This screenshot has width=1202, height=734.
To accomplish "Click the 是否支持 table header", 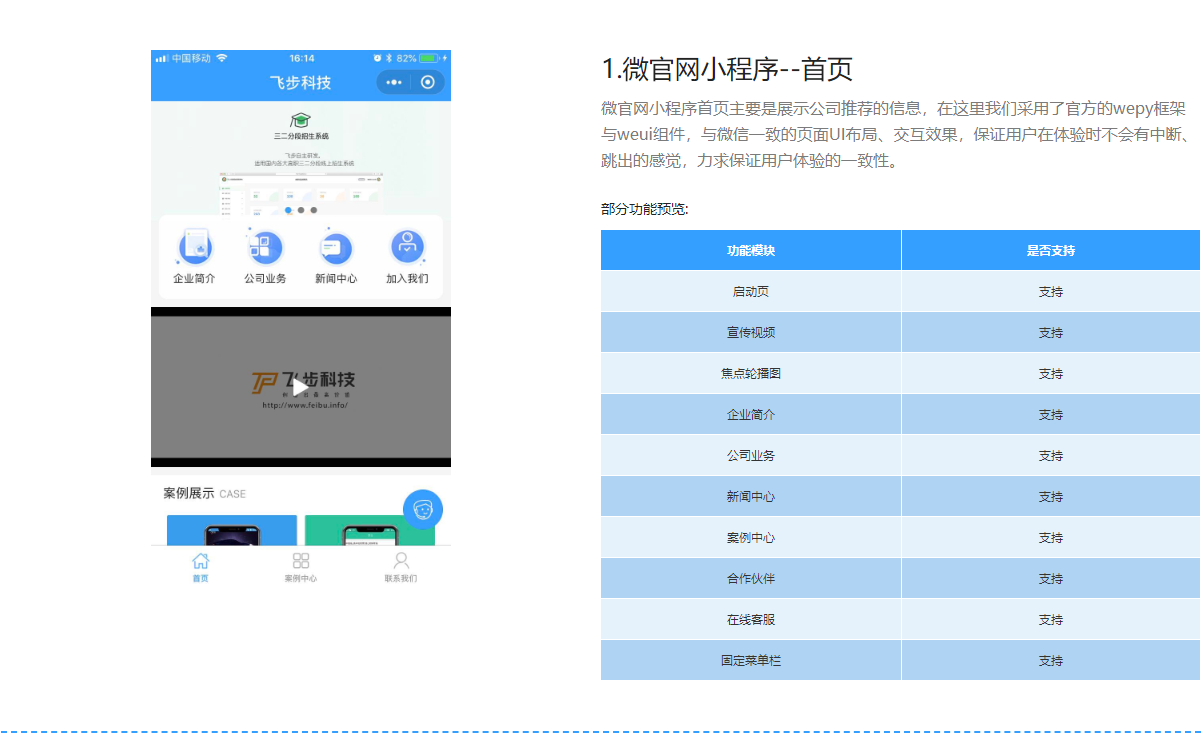I will pos(1051,250).
